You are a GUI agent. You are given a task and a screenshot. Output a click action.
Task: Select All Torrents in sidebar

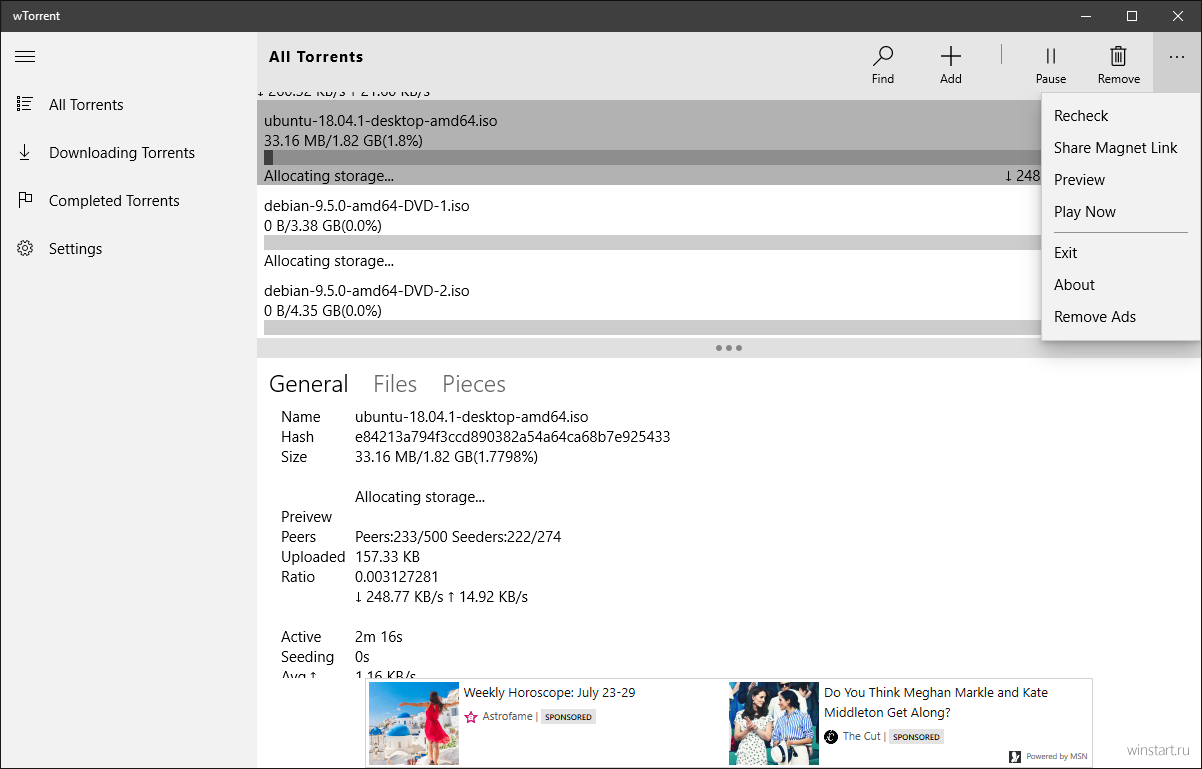86,104
